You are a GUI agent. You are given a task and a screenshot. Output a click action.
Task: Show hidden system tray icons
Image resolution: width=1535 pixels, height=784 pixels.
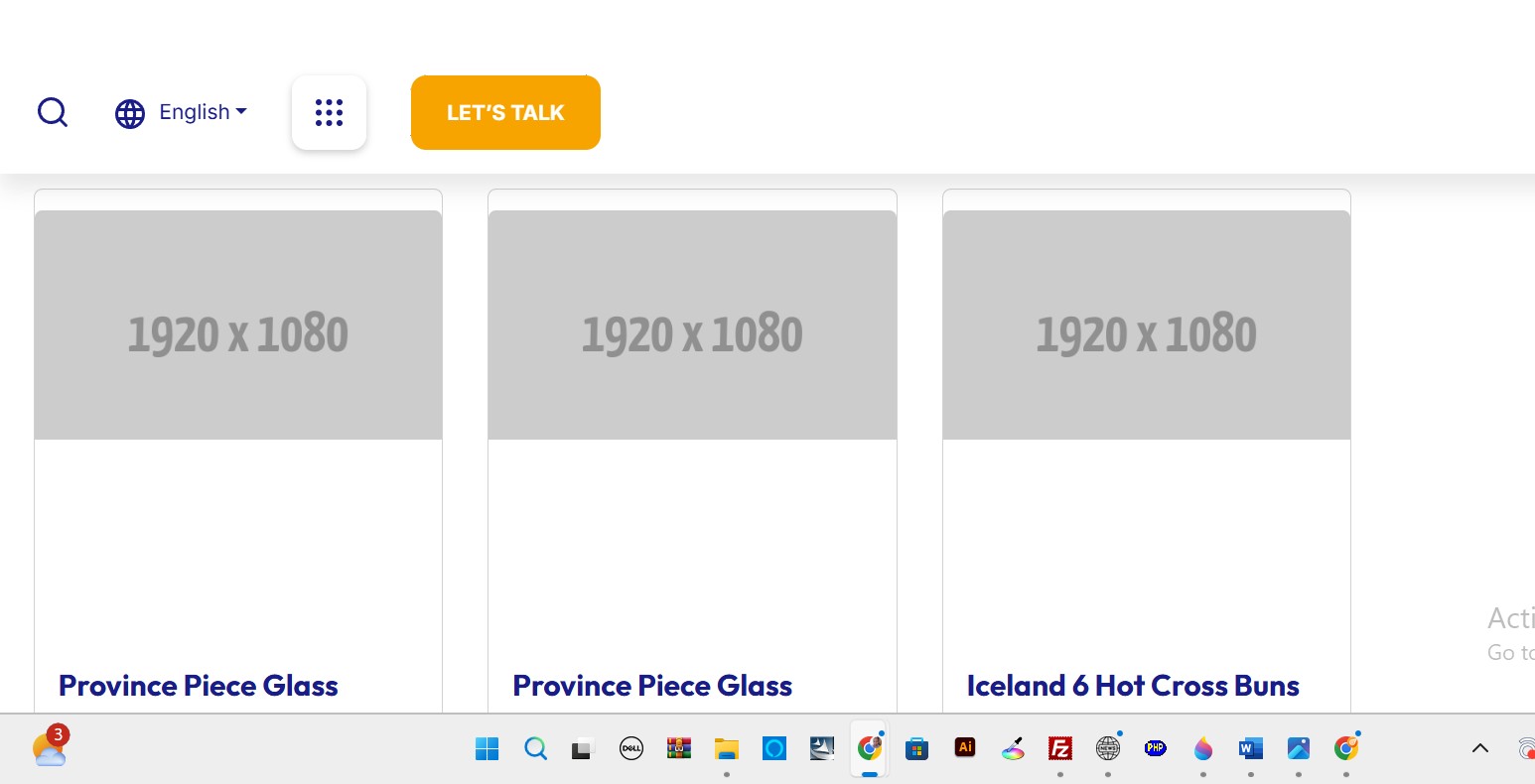pyautogui.click(x=1479, y=748)
